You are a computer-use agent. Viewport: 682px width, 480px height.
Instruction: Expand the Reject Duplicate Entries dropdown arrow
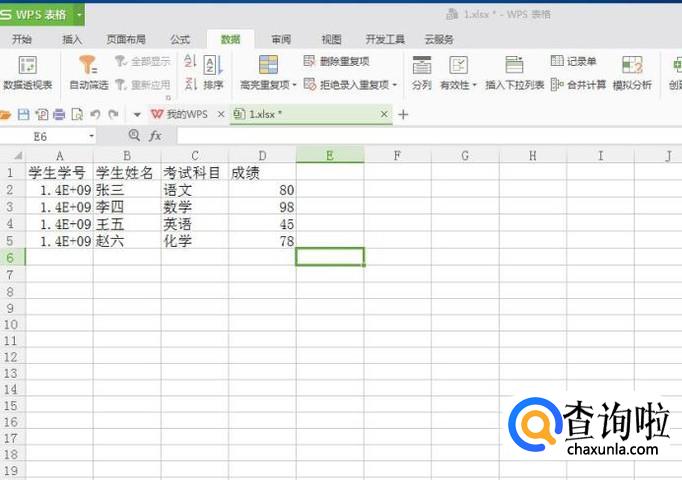coord(394,85)
